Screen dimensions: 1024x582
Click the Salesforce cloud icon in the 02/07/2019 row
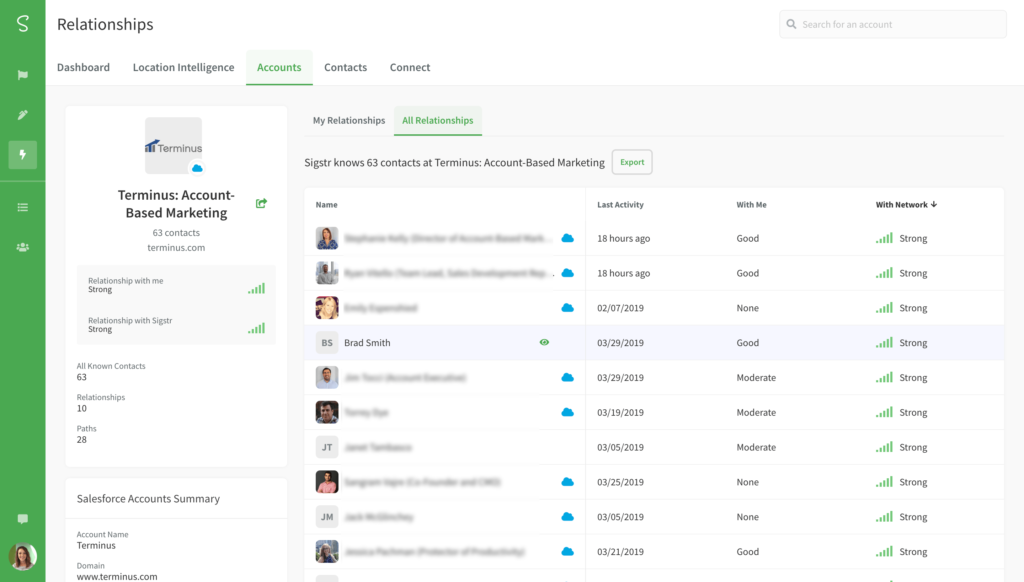coord(568,308)
